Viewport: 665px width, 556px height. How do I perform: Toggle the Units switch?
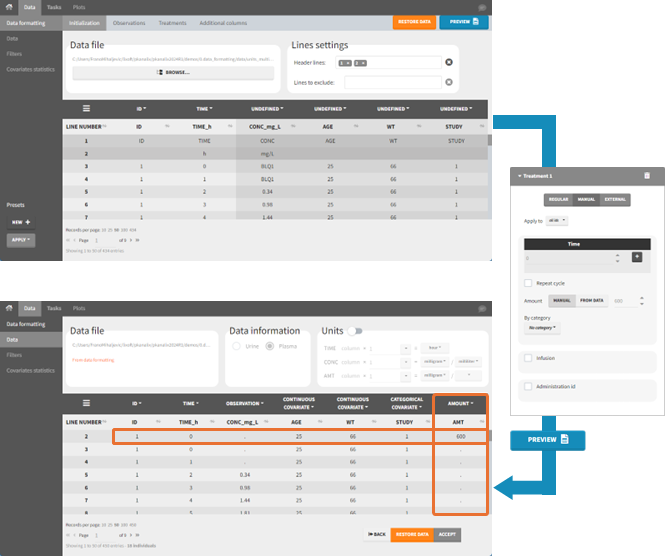pyautogui.click(x=355, y=330)
